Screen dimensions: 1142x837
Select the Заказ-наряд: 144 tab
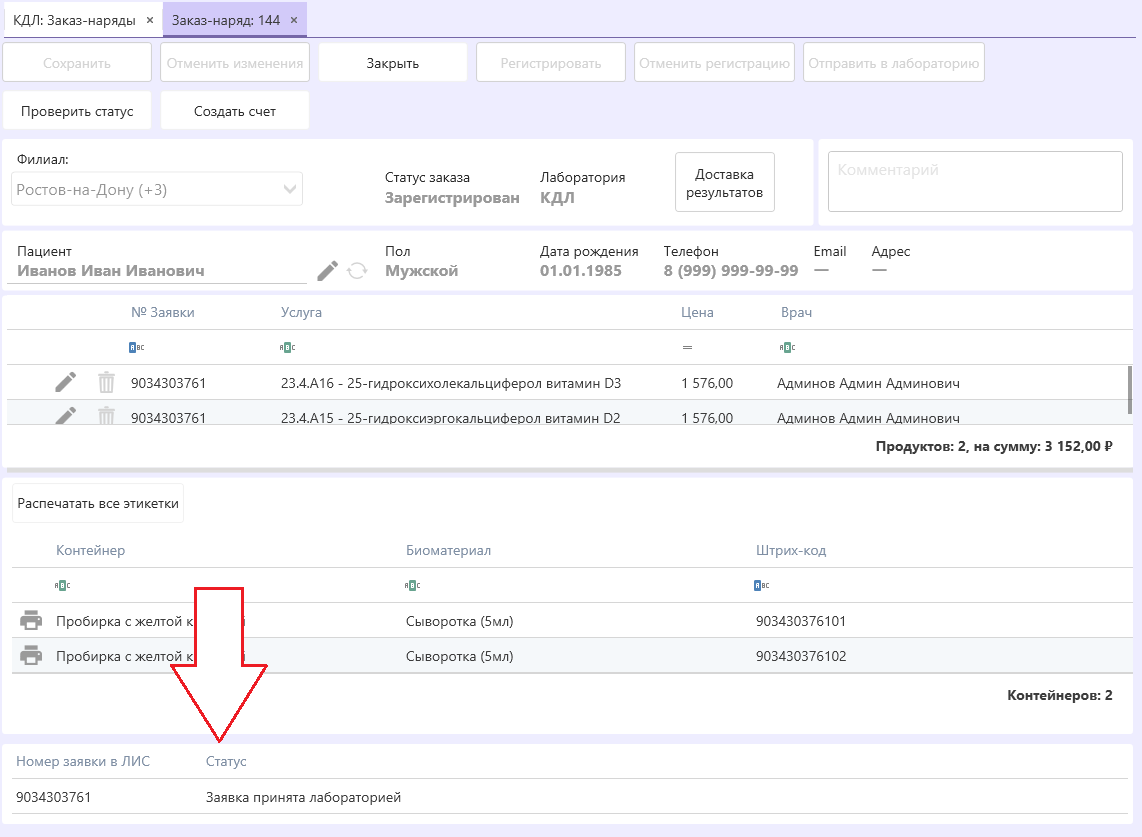(x=226, y=20)
